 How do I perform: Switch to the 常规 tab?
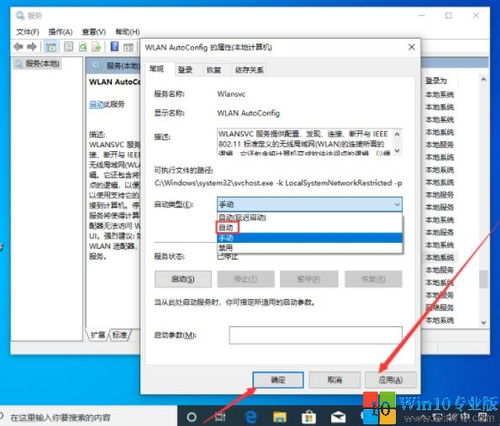(x=157, y=69)
